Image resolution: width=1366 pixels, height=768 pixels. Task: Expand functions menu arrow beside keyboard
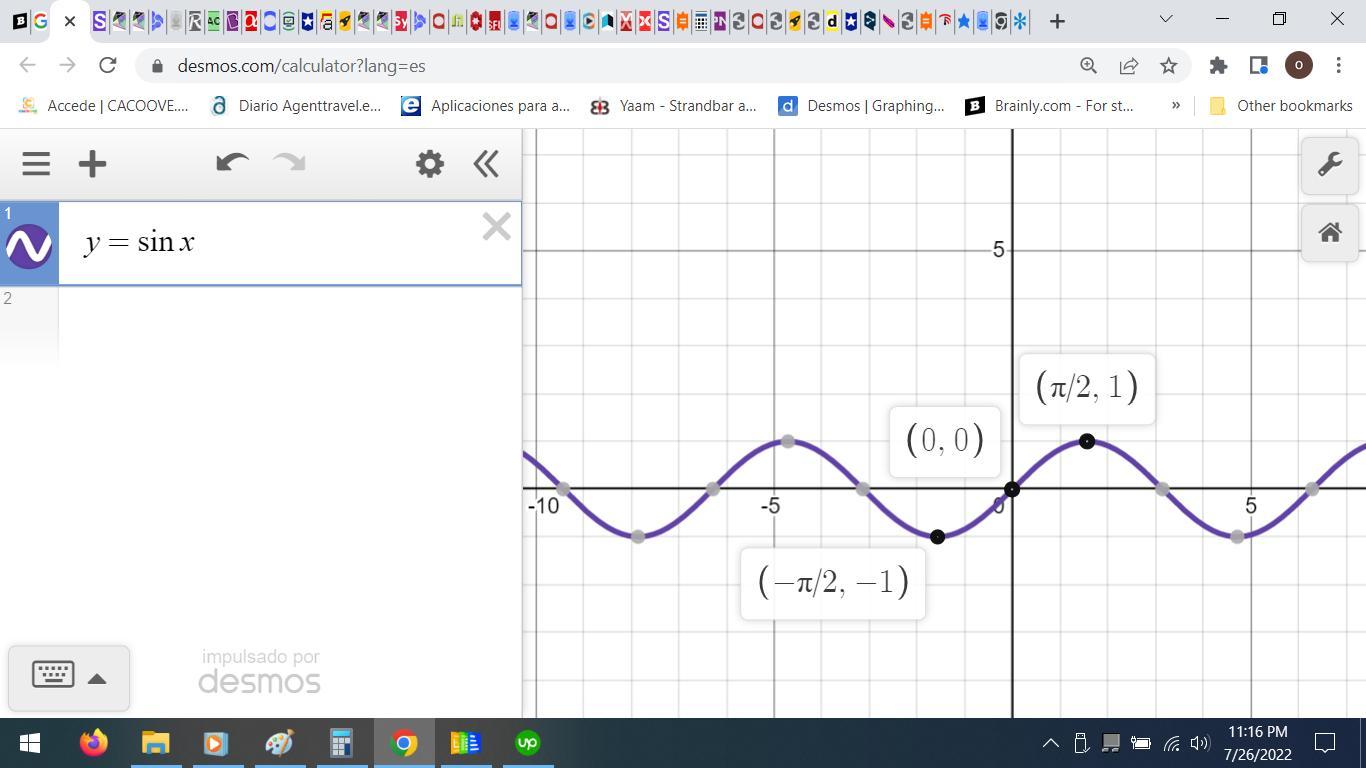tap(97, 679)
